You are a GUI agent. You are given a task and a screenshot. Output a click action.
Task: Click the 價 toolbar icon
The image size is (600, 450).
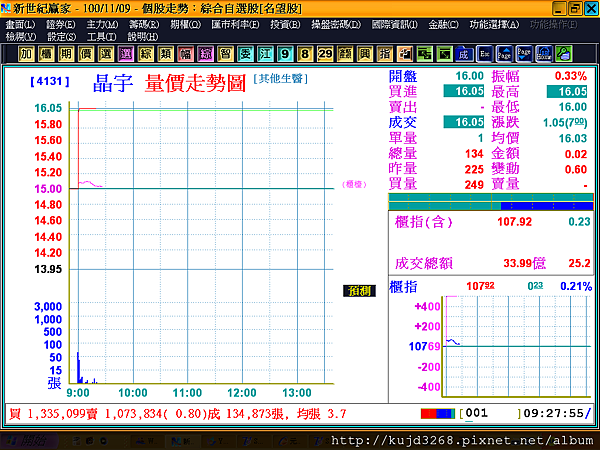(86, 54)
